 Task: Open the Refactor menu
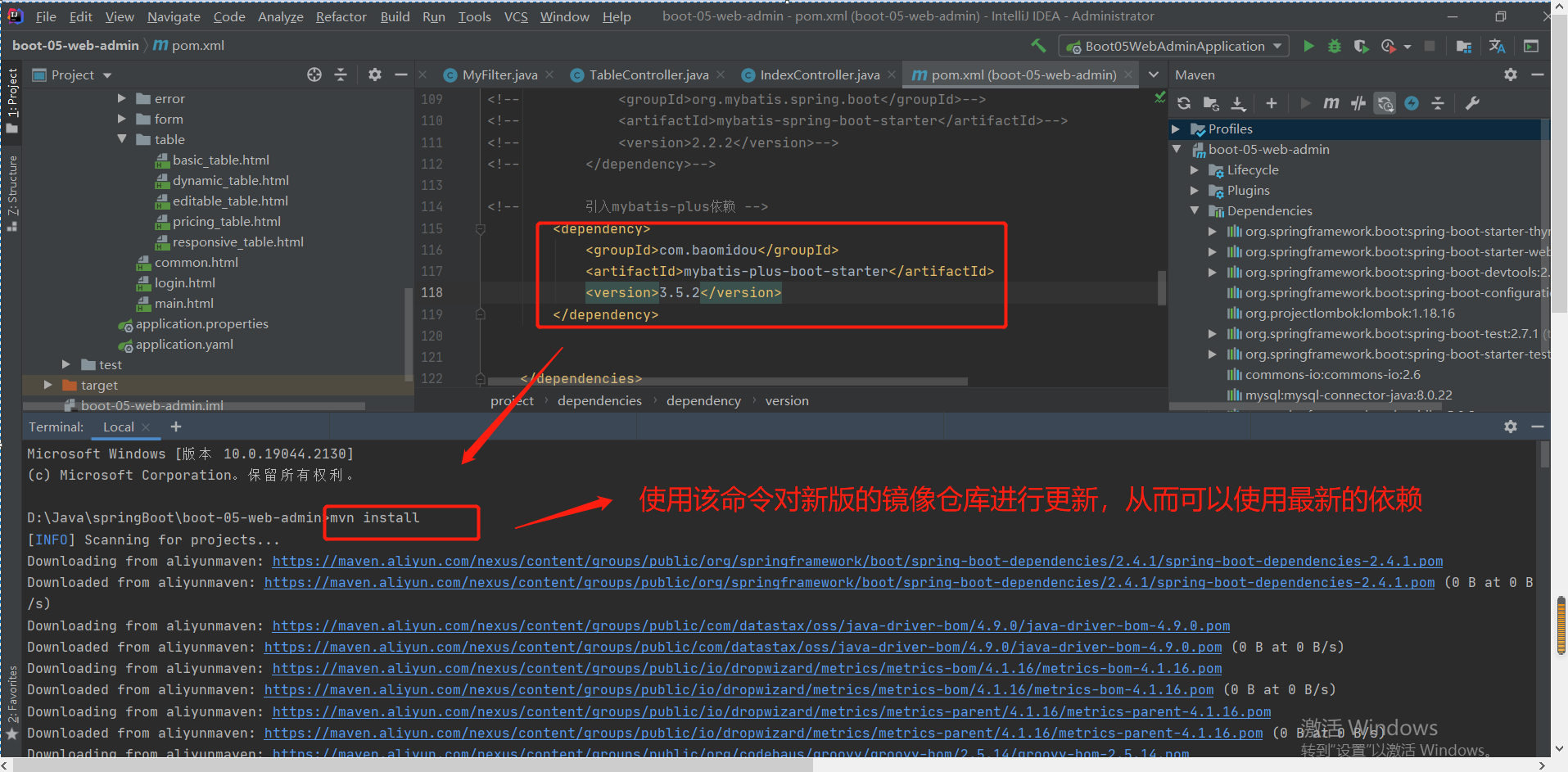pyautogui.click(x=341, y=16)
